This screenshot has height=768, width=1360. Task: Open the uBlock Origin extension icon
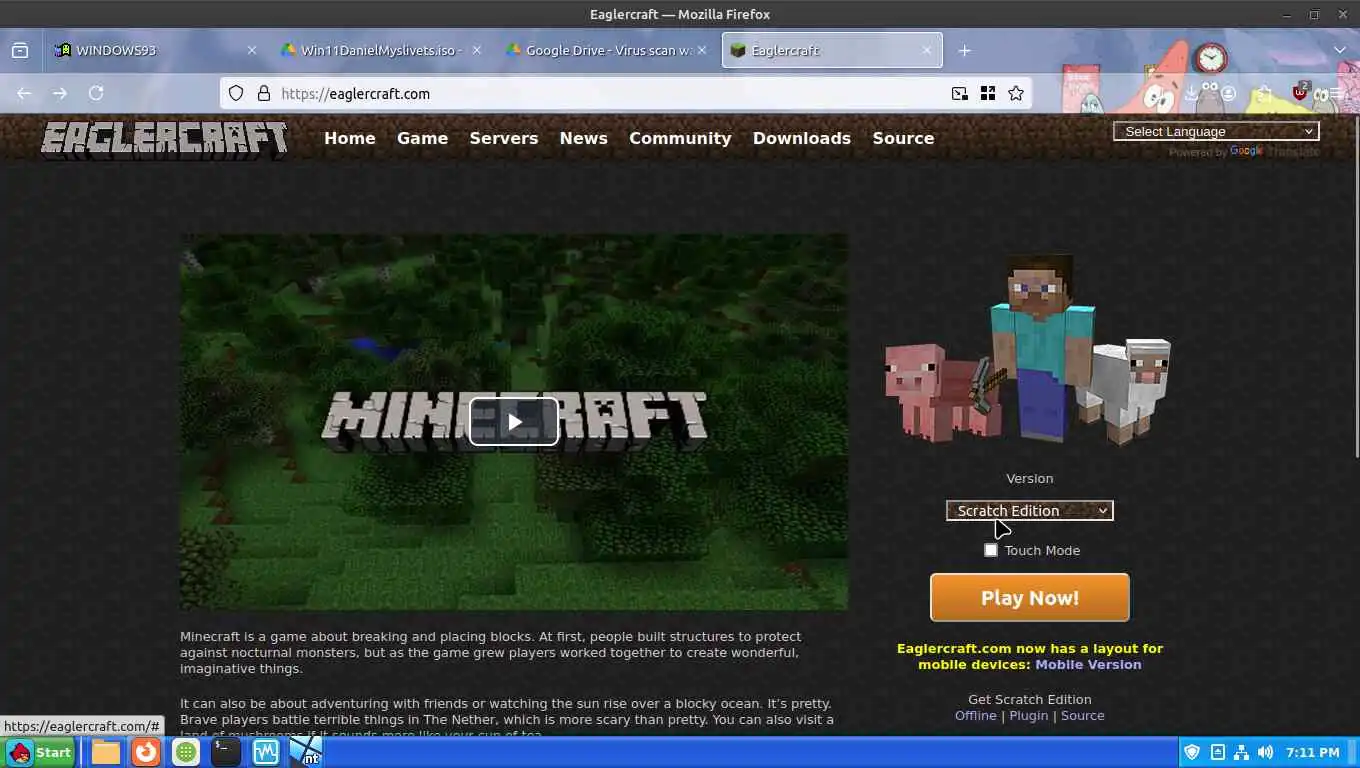[1300, 92]
